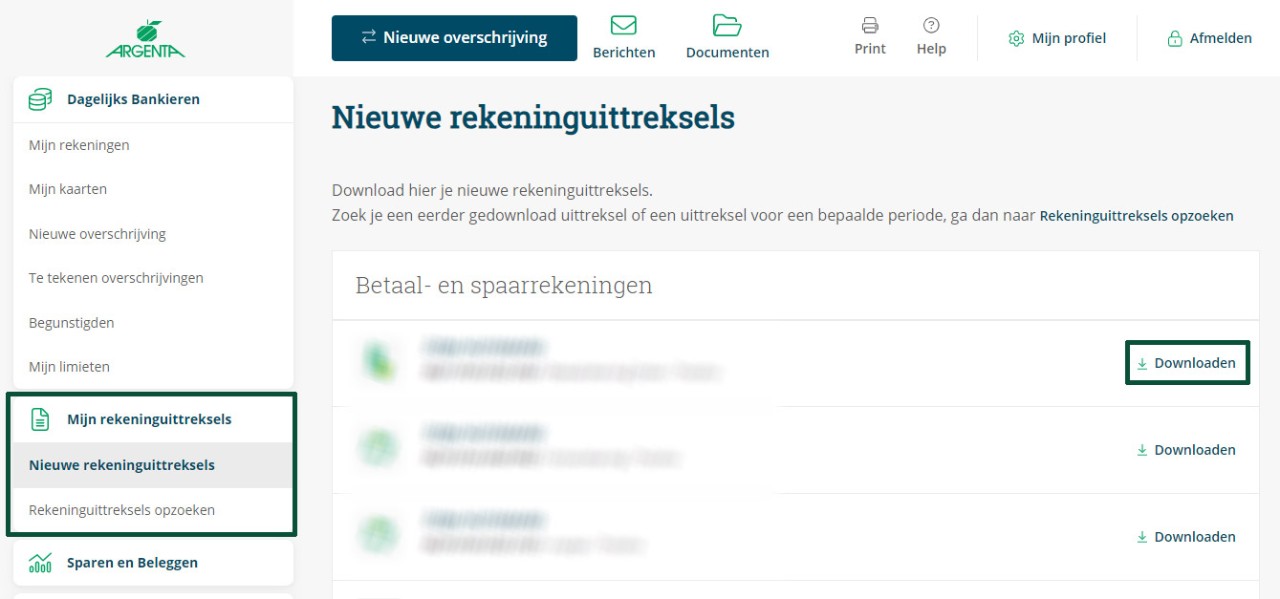This screenshot has width=1280, height=599.
Task: Click the Mijn rekeninguittreksels document icon
Action: tap(40, 419)
